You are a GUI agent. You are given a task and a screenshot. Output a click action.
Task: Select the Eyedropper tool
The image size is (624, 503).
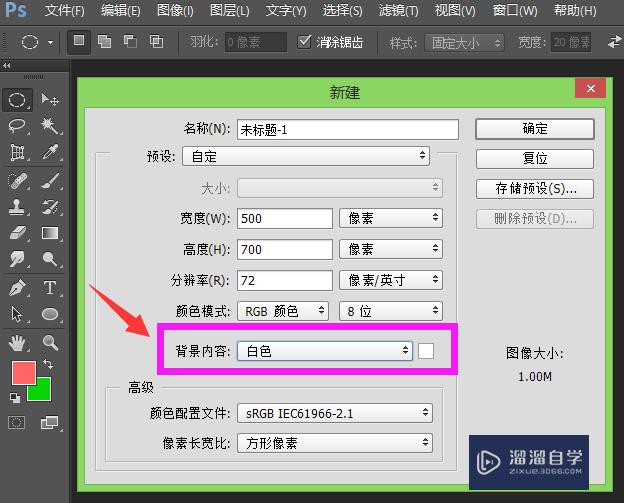(x=50, y=152)
